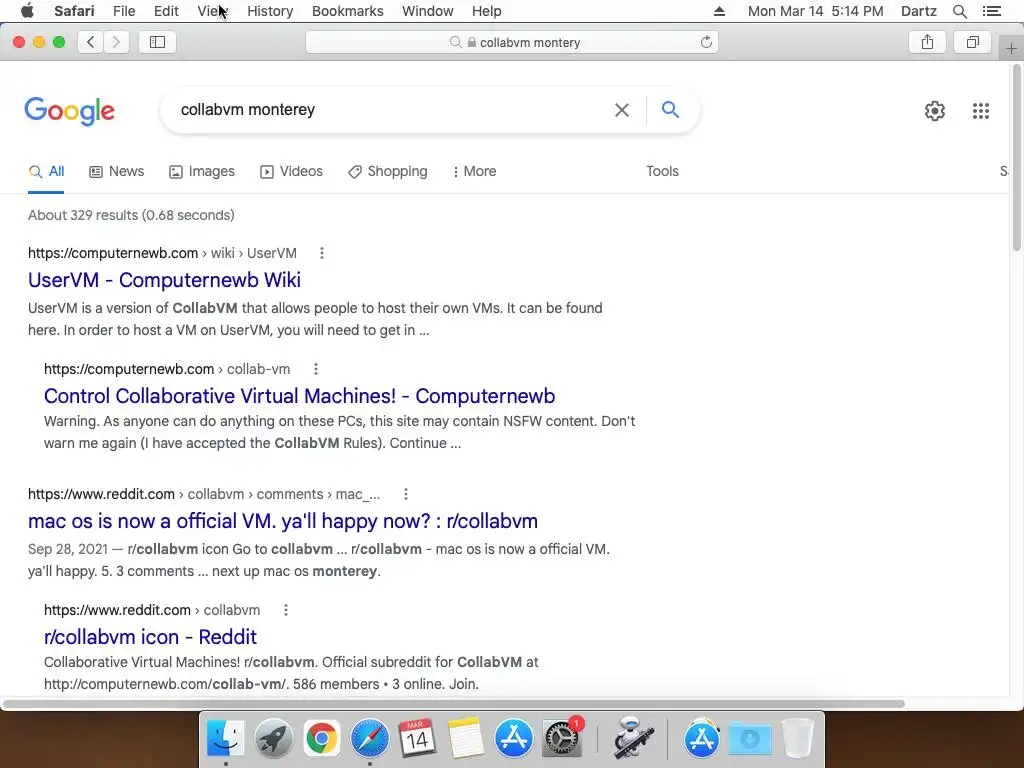Switch to the News results tab
This screenshot has width=1024, height=768.
coord(116,171)
